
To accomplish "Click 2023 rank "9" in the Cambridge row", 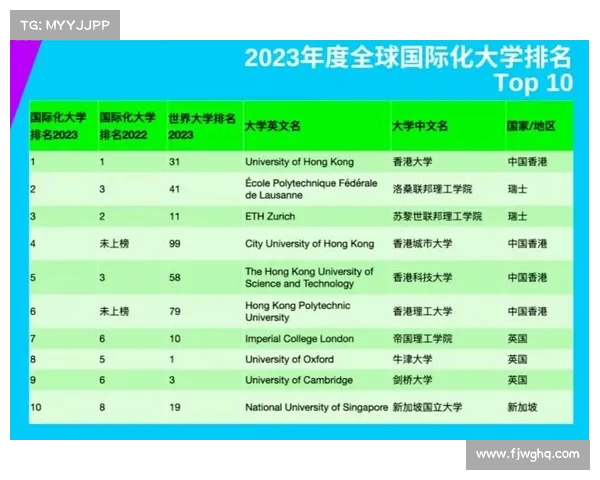I will [33, 380].
